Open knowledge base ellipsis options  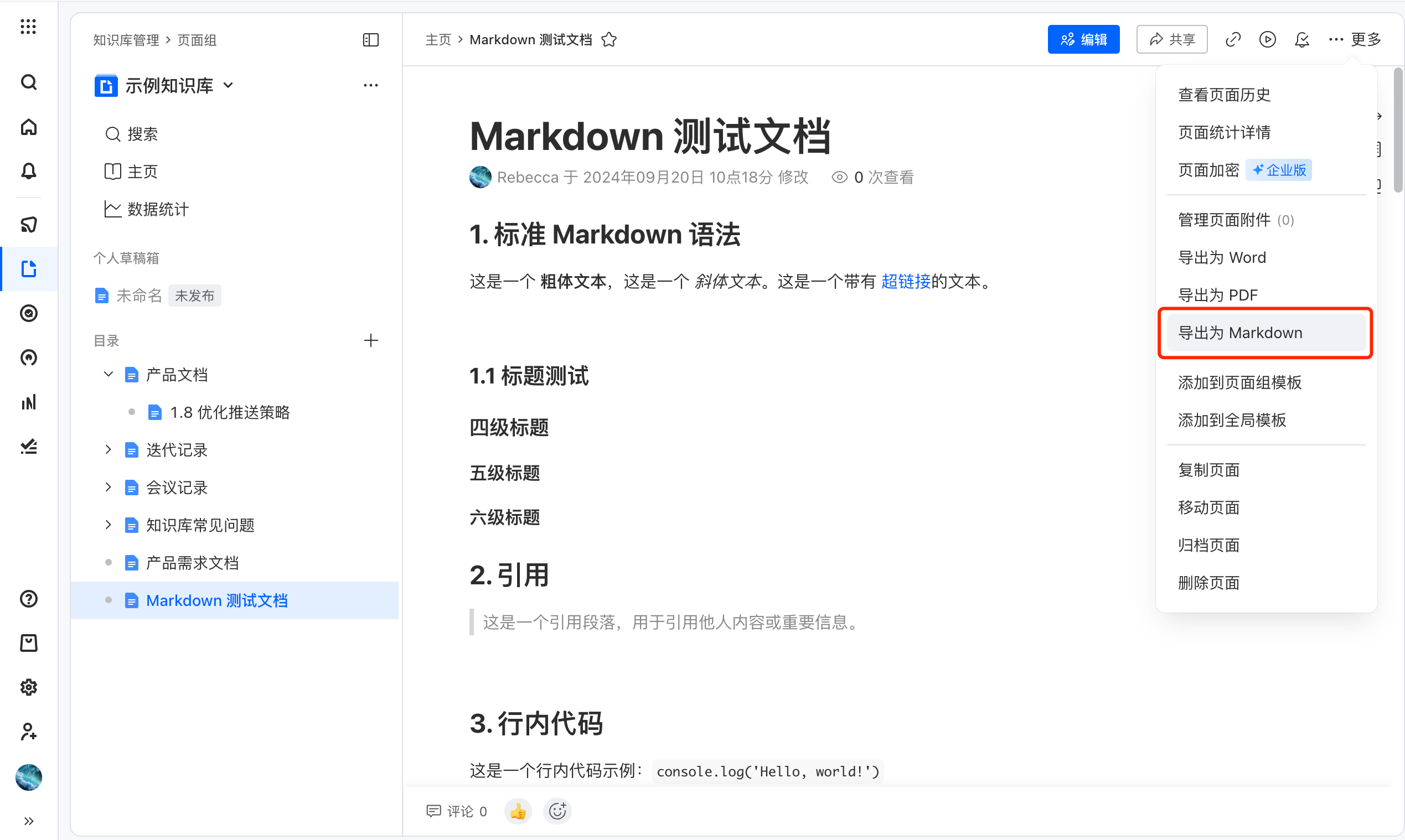click(x=371, y=85)
